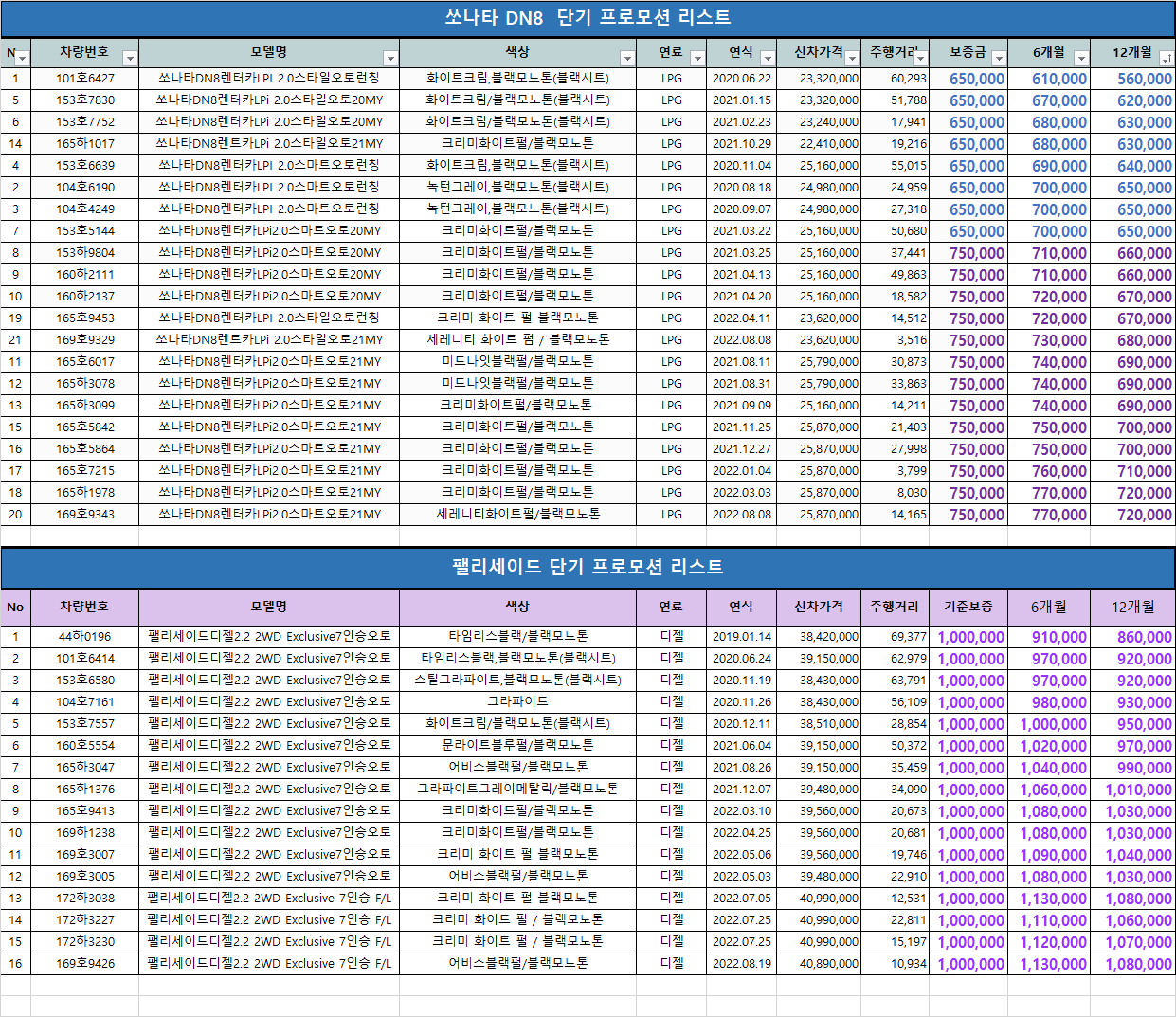Viewport: 1176px width, 1017px height.
Task: Click the 6개월 value 760,000
Action: point(1048,471)
